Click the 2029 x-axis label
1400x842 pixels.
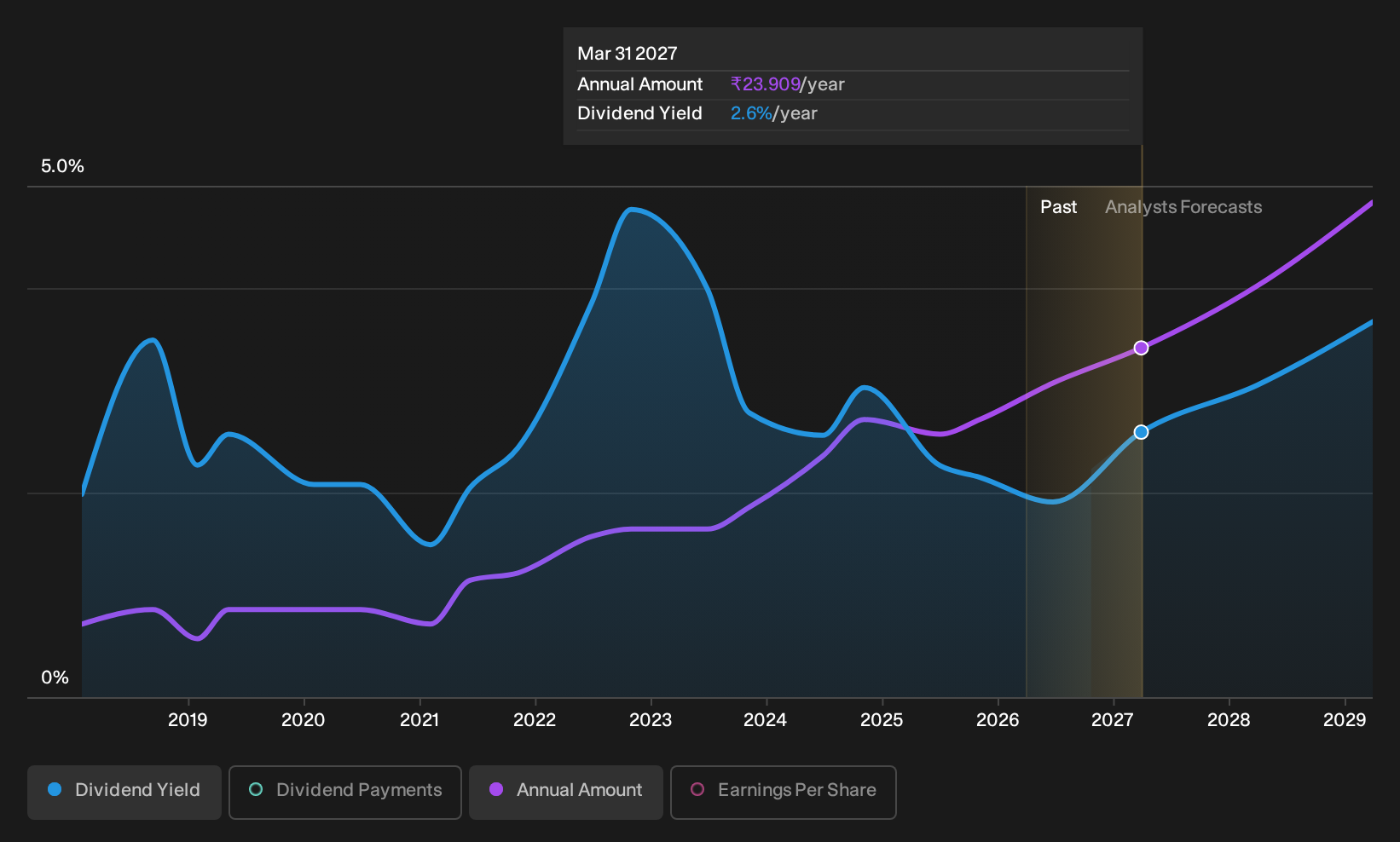click(1345, 720)
